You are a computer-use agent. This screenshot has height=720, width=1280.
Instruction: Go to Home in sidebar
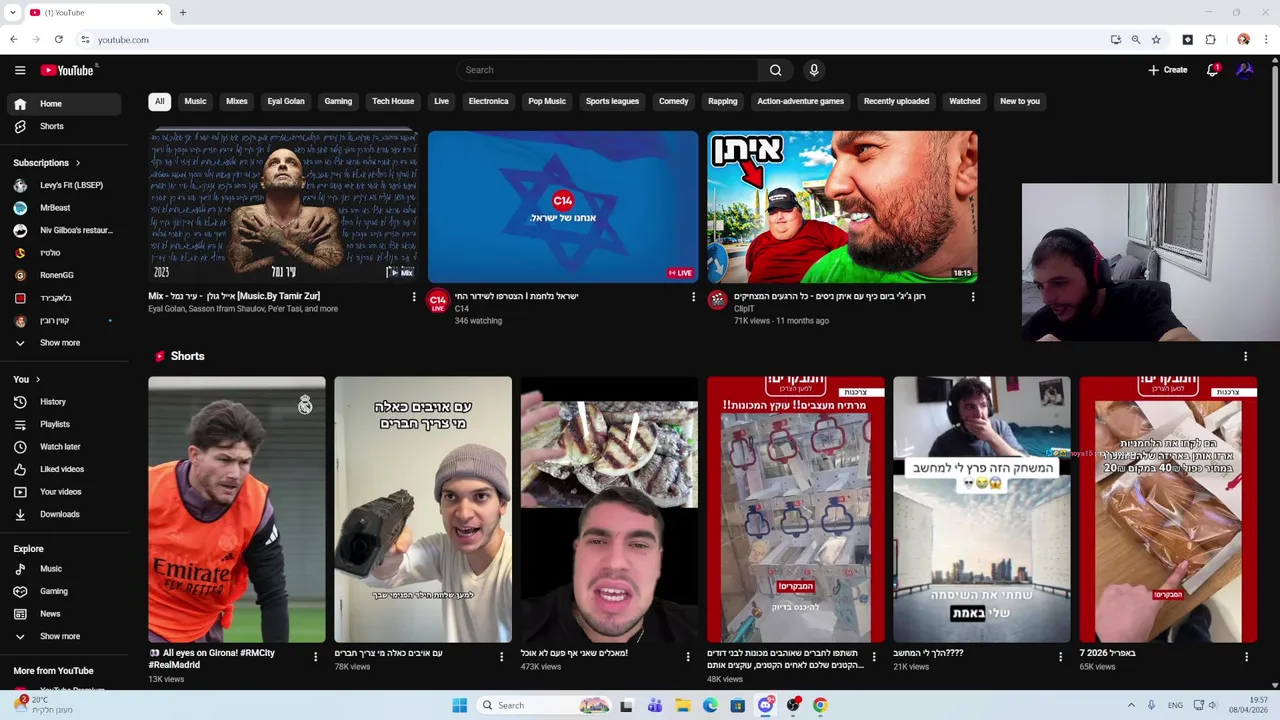click(x=64, y=104)
